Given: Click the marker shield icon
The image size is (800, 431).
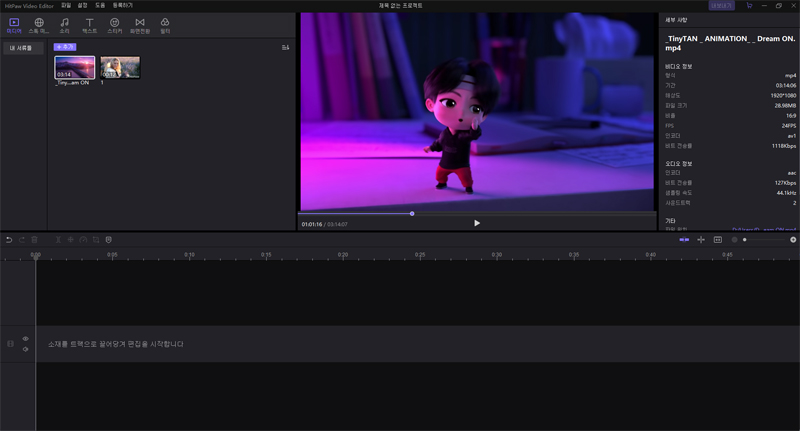Looking at the screenshot, I should [x=109, y=240].
